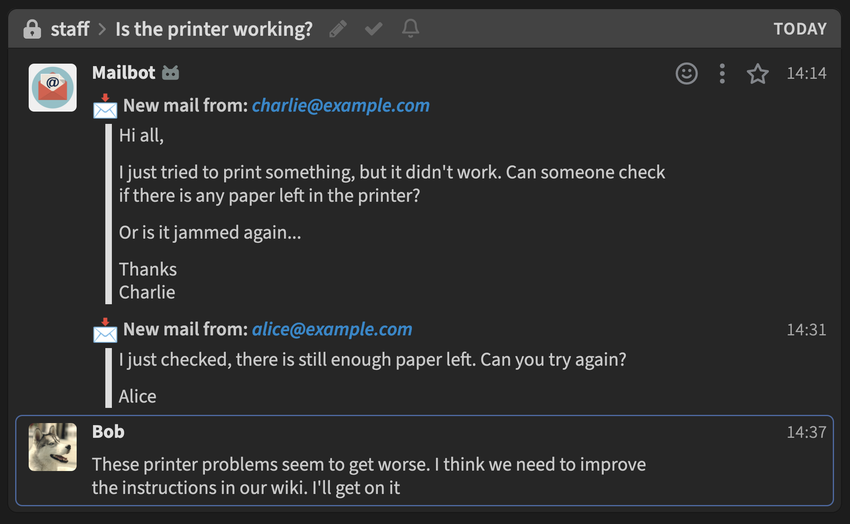This screenshot has width=850, height=524.
Task: Toggle topic notifications with the bell icon
Action: tap(410, 29)
